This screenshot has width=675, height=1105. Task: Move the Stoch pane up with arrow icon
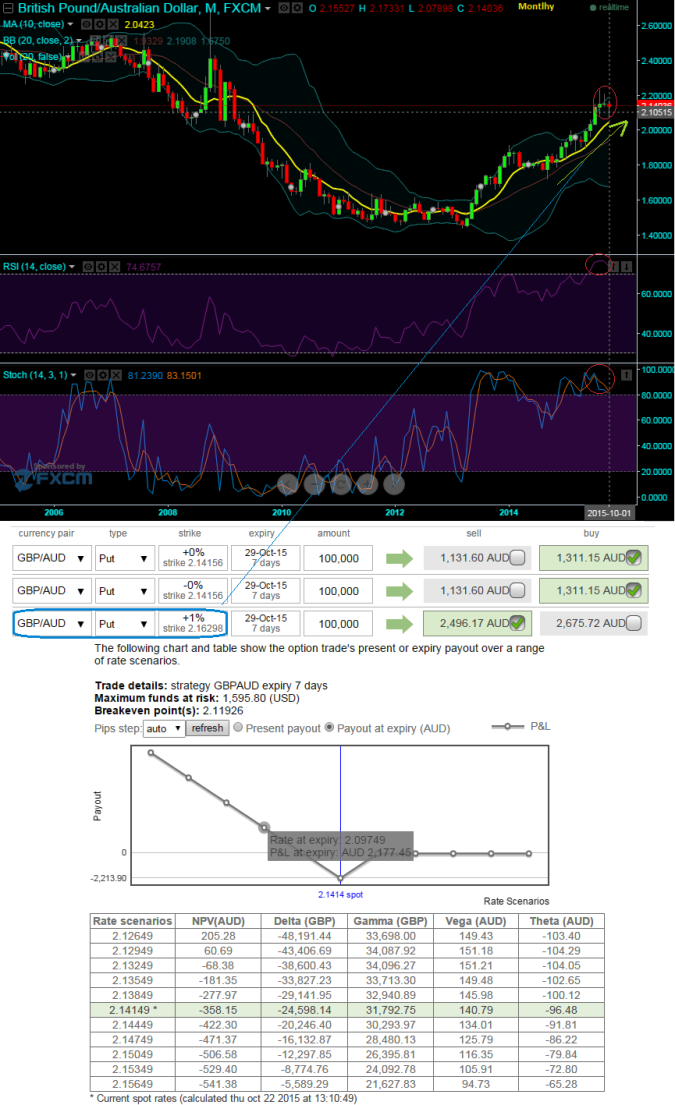pos(626,375)
